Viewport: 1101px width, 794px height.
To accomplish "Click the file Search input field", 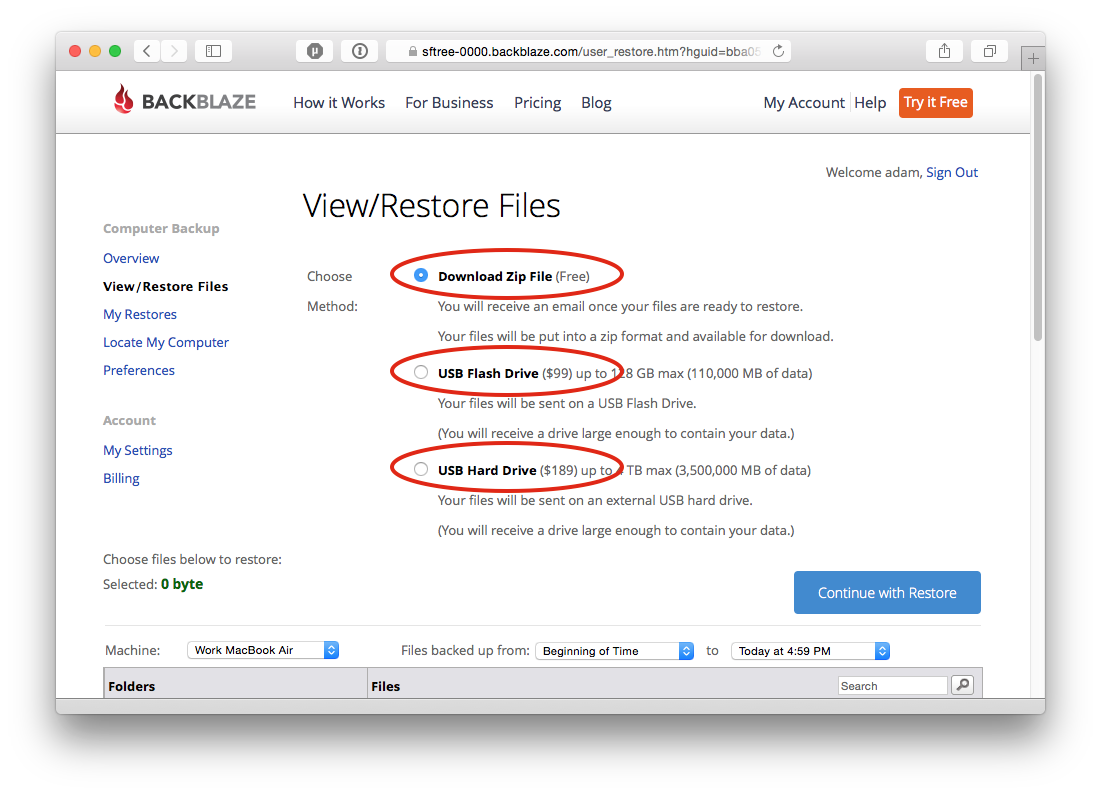I will point(892,685).
